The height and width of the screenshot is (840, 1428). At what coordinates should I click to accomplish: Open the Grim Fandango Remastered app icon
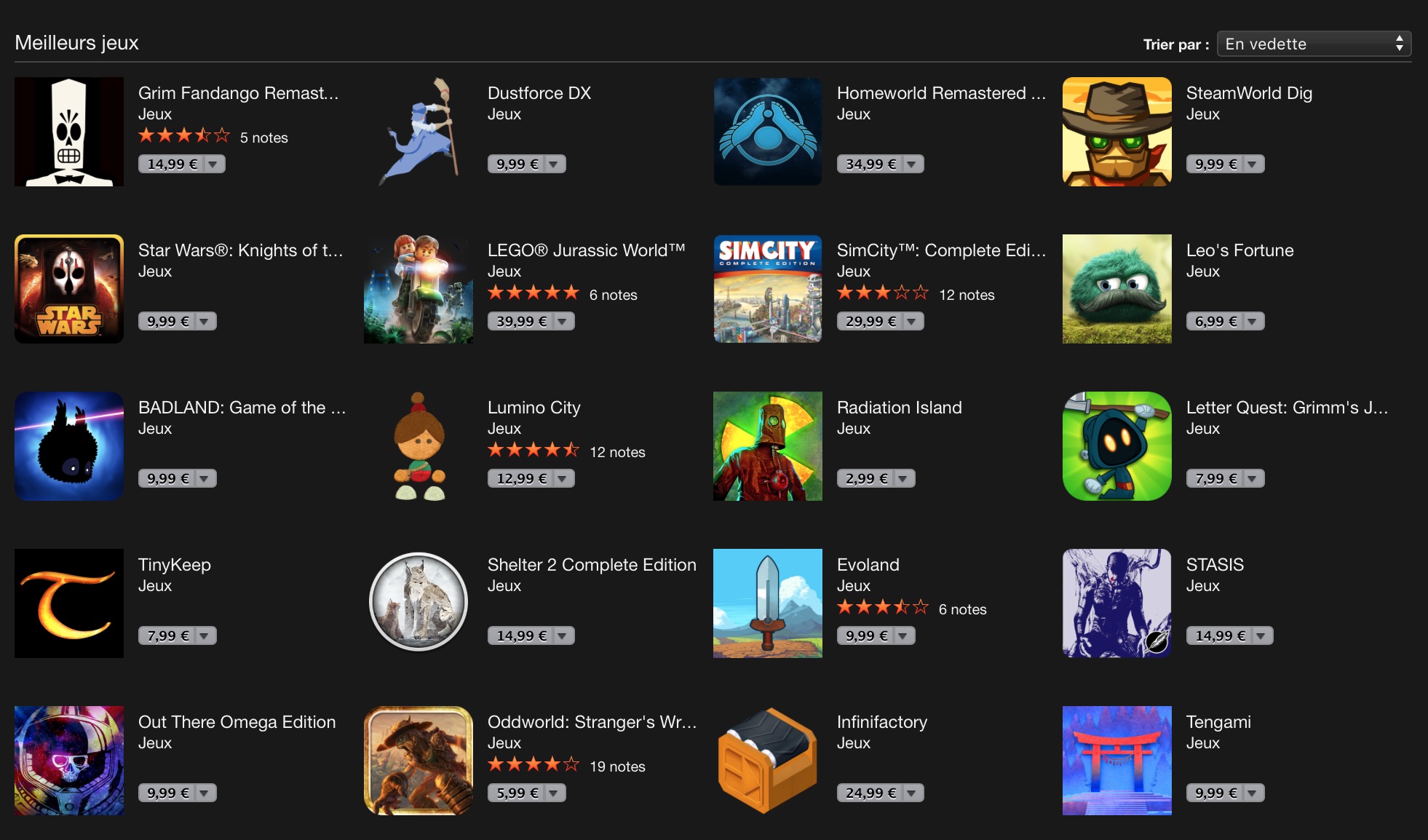[69, 132]
